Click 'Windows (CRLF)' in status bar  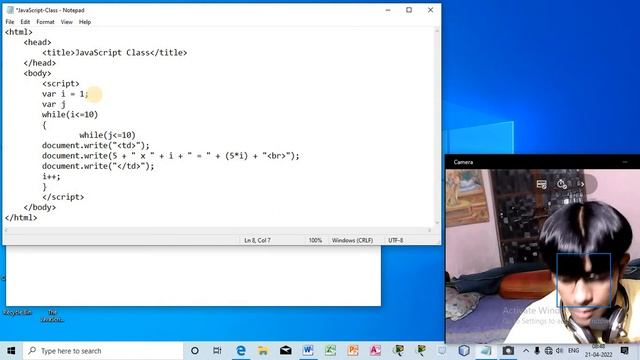coord(352,240)
